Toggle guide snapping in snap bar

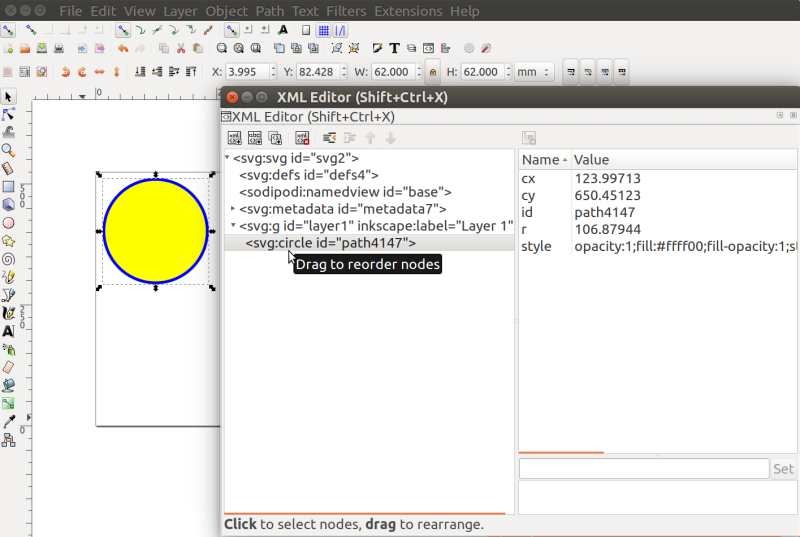point(340,30)
